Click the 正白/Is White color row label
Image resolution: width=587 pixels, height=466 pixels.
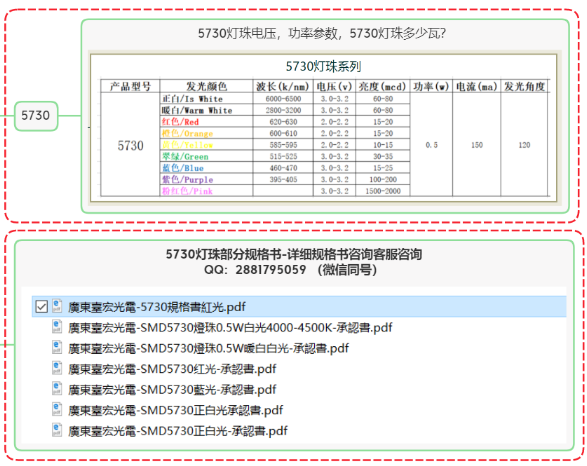click(192, 99)
